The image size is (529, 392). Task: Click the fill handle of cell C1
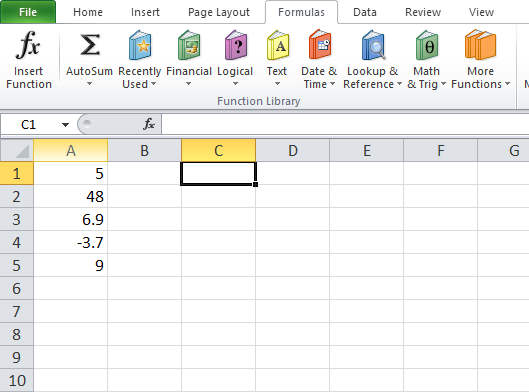[255, 184]
